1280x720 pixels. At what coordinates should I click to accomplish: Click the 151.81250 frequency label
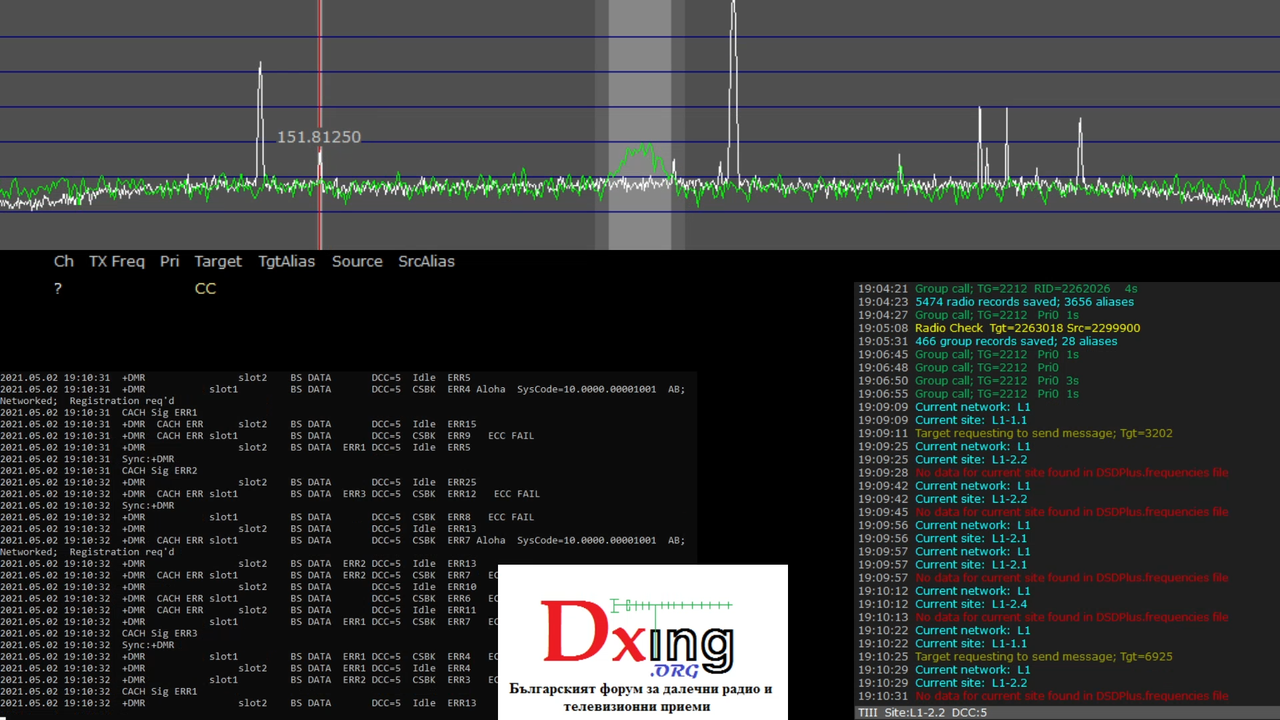319,137
